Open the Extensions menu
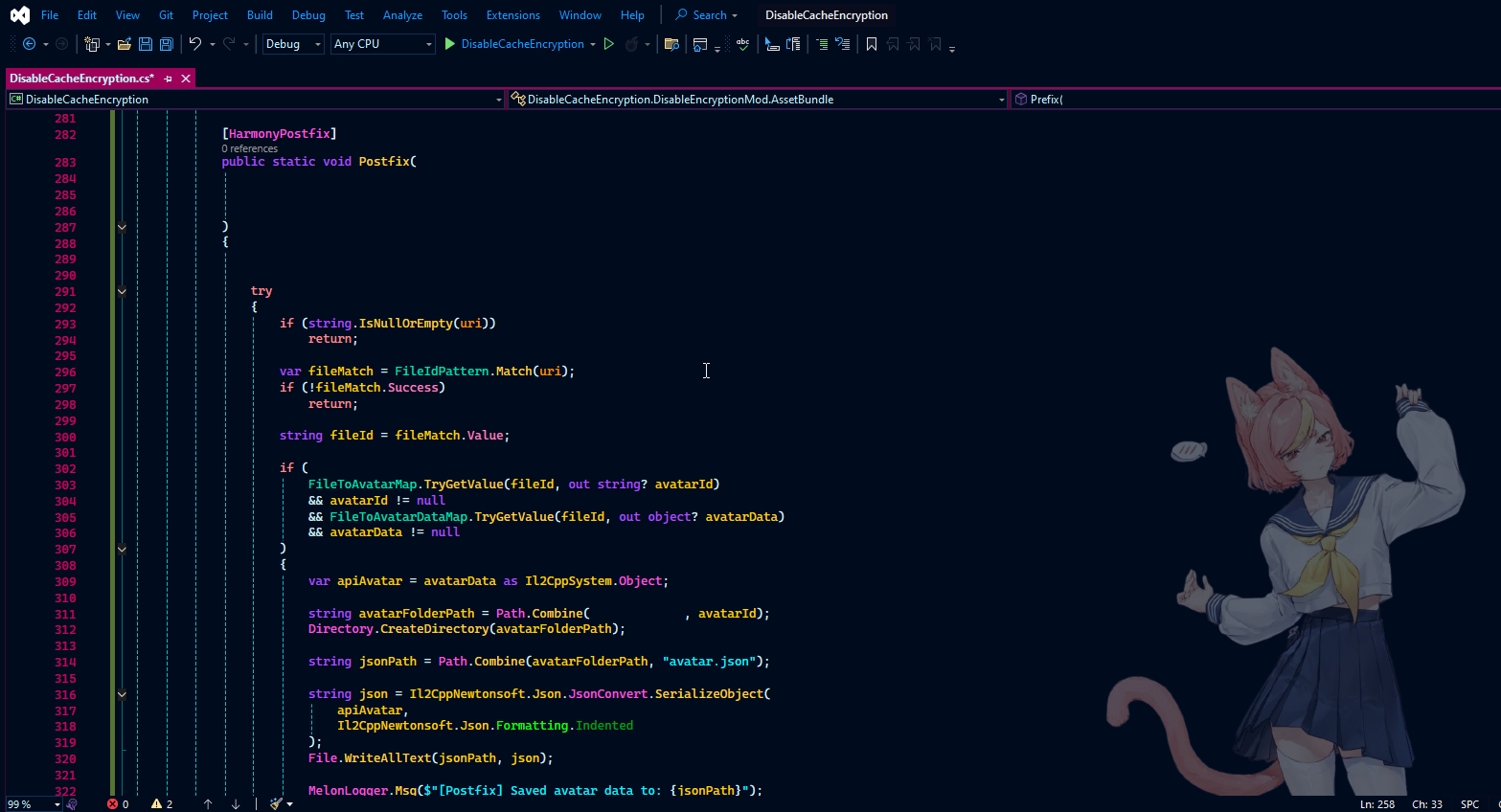The height and width of the screenshot is (812, 1501). point(513,15)
